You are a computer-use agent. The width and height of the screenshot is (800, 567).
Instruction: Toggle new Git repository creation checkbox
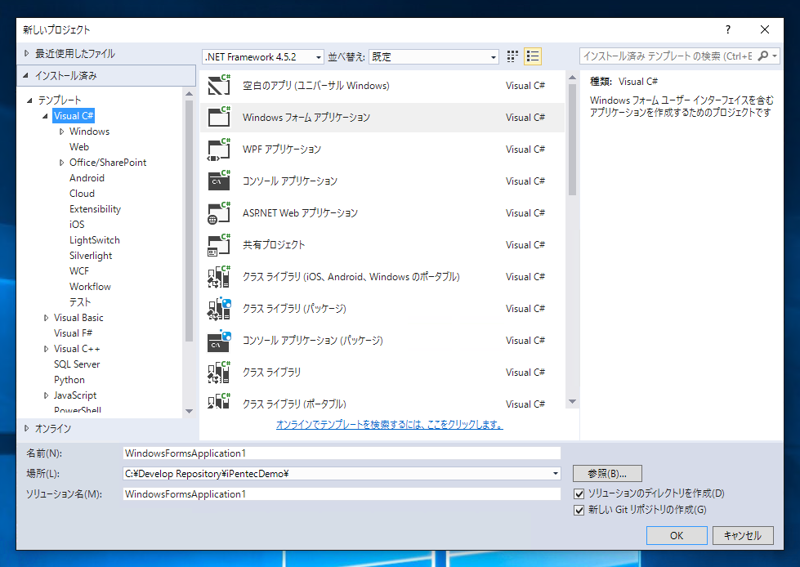pyautogui.click(x=579, y=510)
